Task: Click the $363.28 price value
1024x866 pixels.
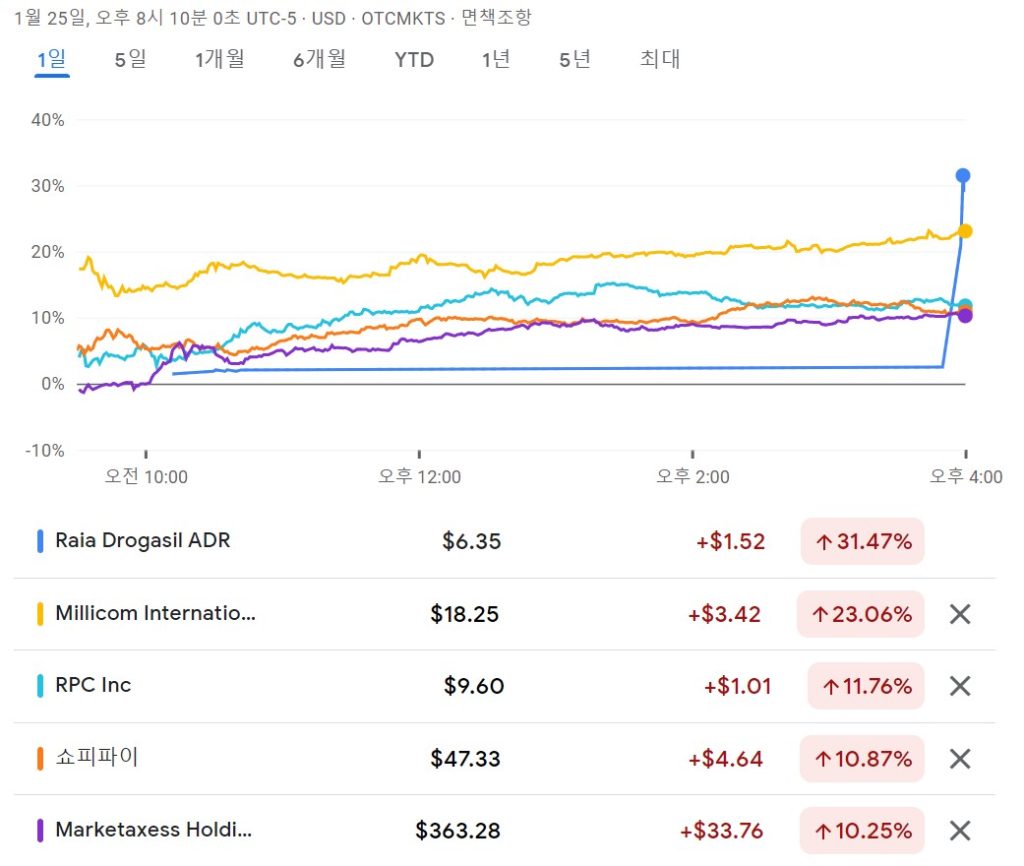Action: tap(458, 831)
